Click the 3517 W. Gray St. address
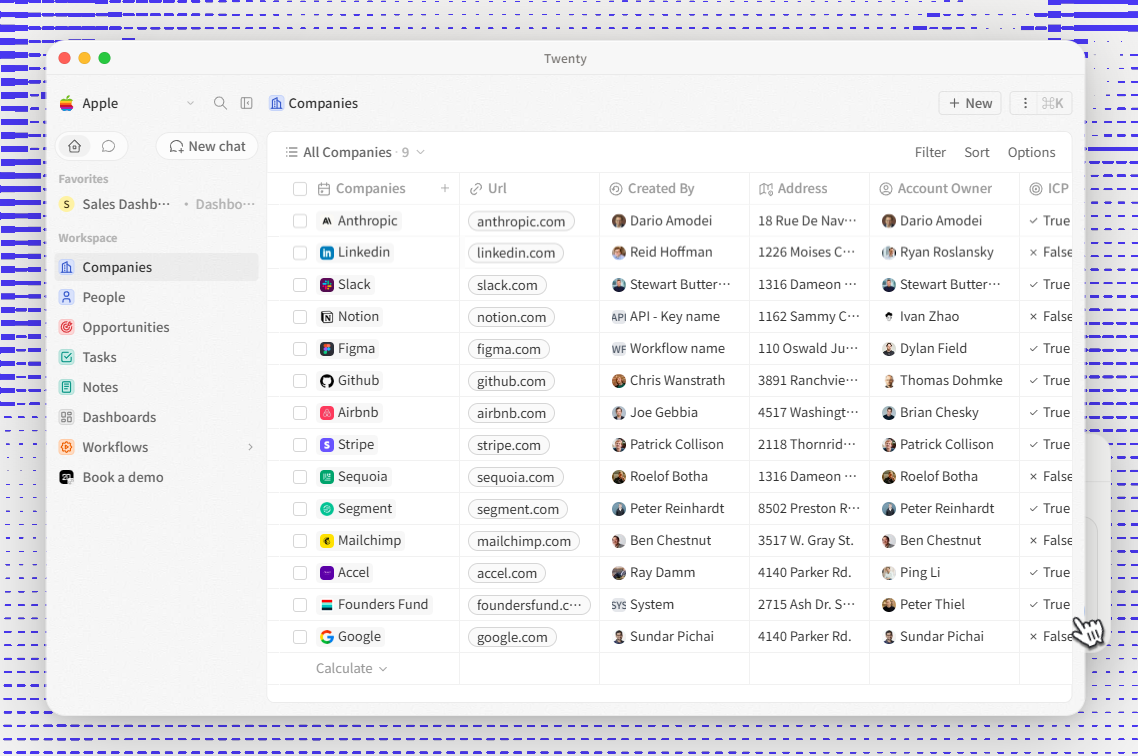1138x756 pixels. [806, 541]
